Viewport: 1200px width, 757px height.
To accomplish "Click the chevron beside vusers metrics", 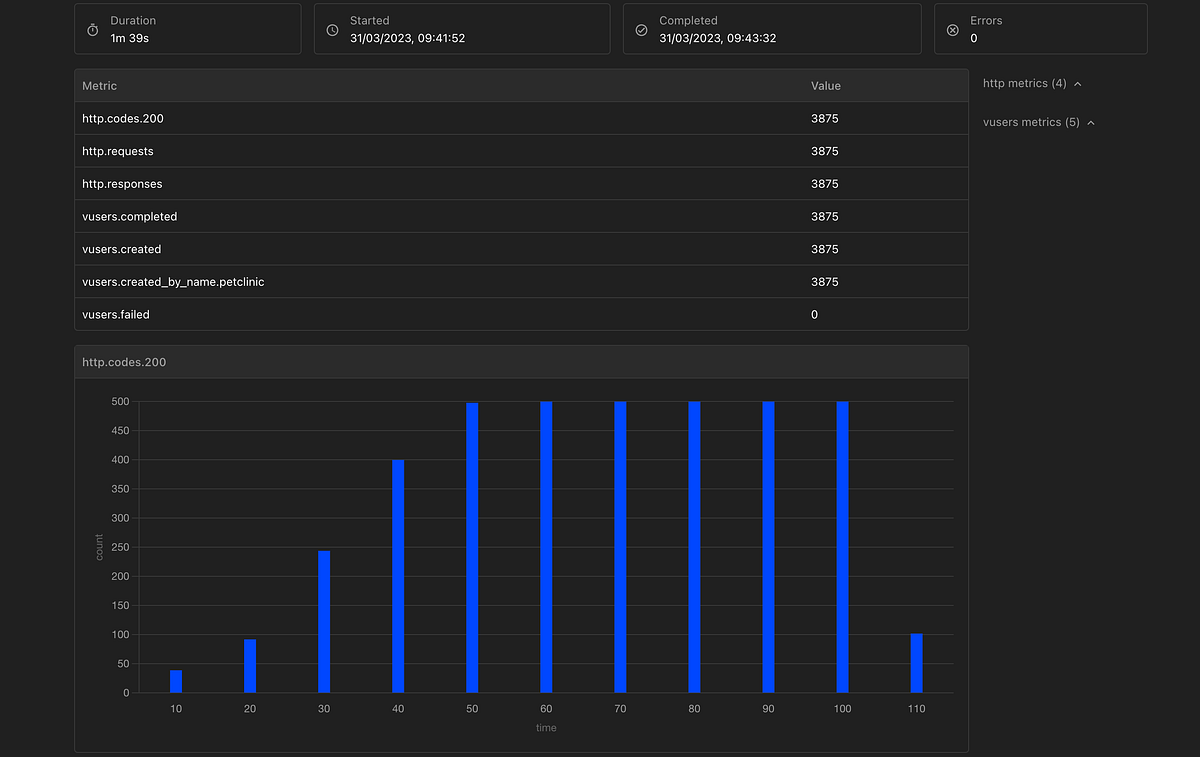I will point(1091,122).
